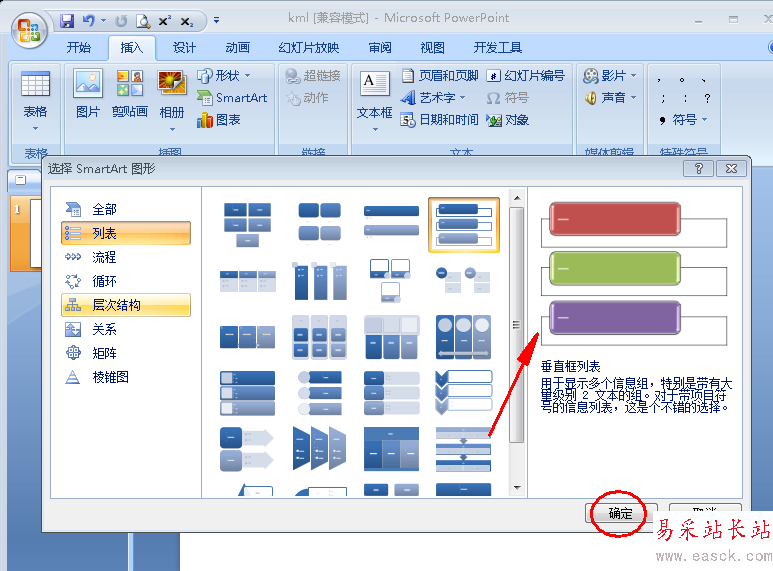Insert 日期和时间 date and time
The image size is (773, 571).
click(440, 120)
